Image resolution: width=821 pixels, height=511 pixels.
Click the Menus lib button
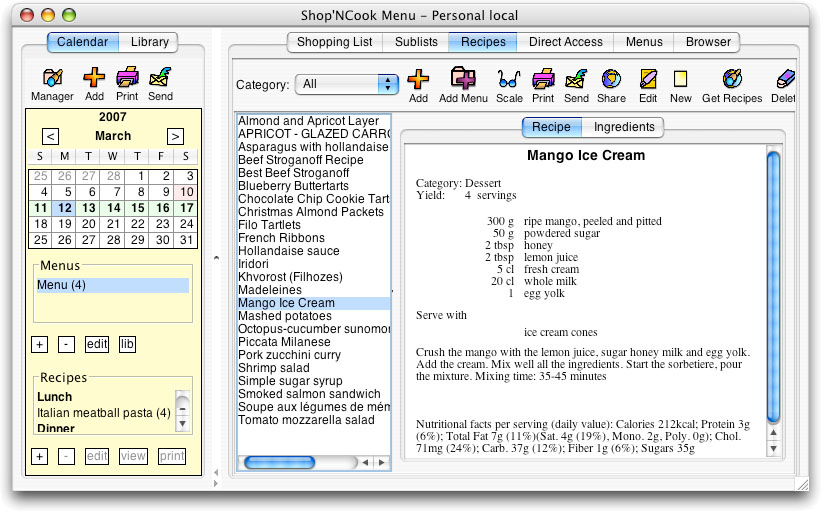(x=127, y=345)
